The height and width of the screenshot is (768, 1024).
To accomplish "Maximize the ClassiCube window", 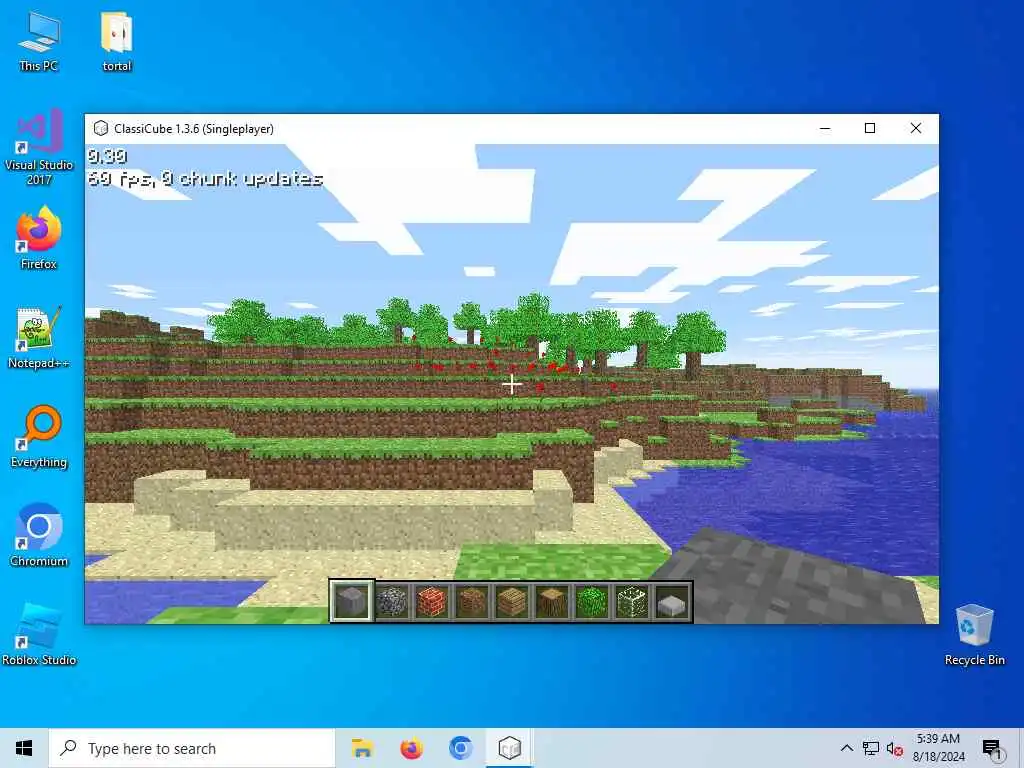I will [x=870, y=129].
